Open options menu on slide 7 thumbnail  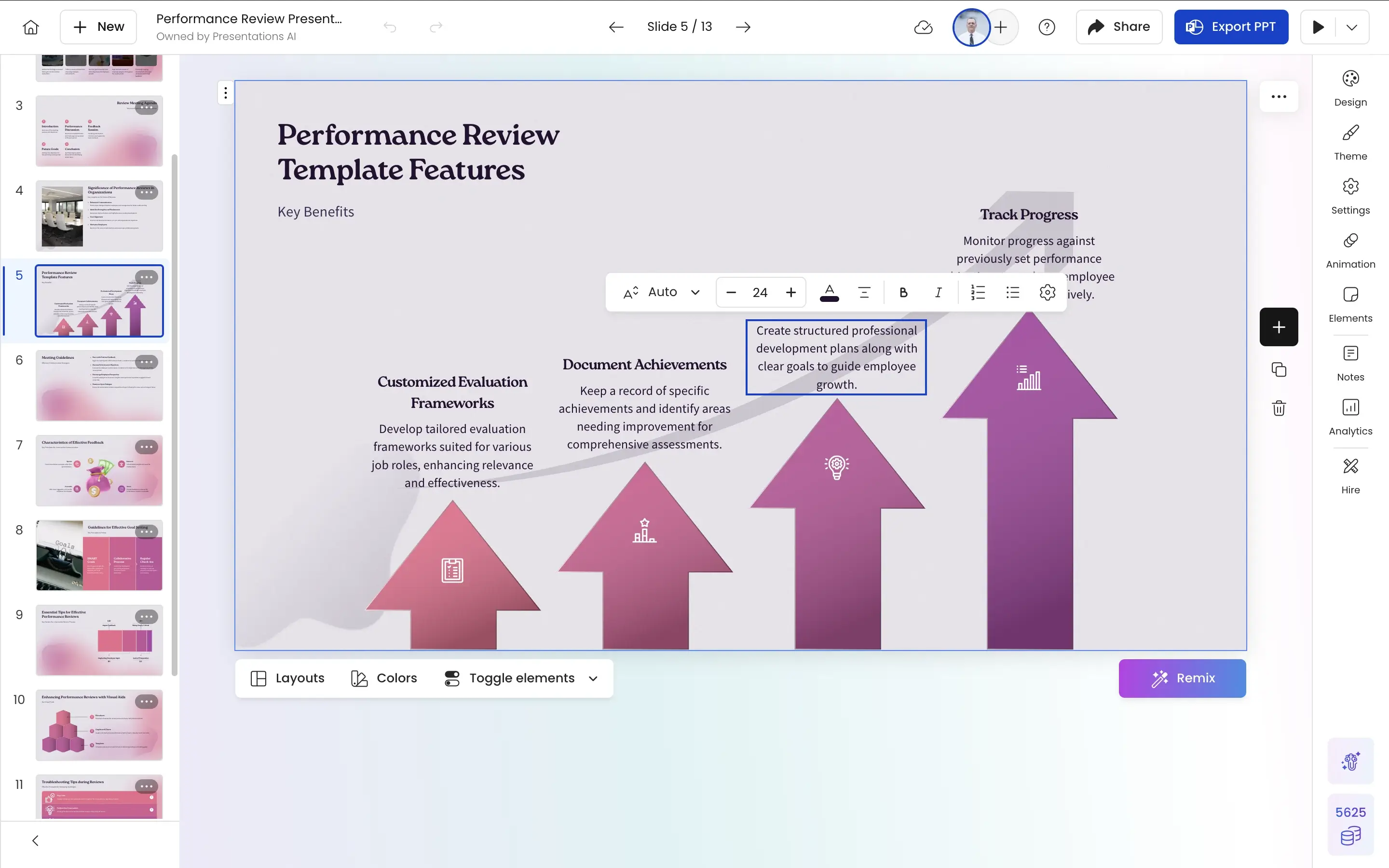pyautogui.click(x=146, y=447)
